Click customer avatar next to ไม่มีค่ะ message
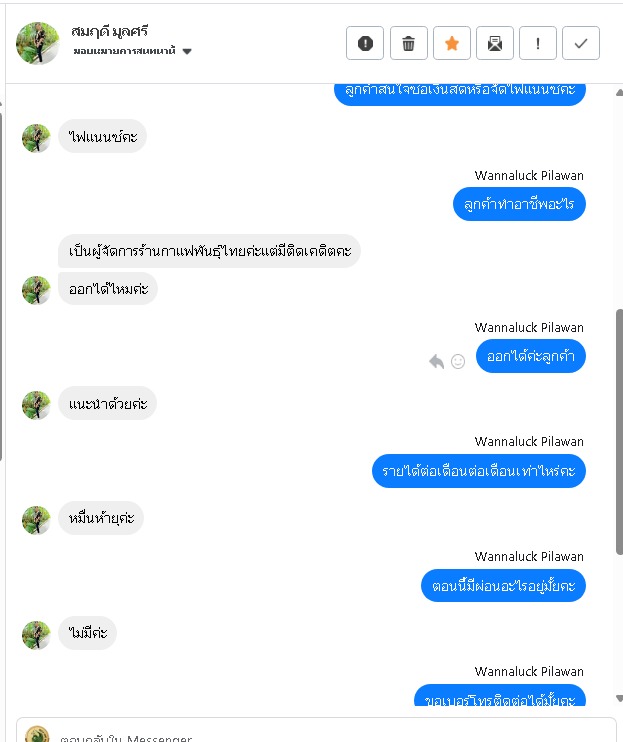 (x=36, y=635)
